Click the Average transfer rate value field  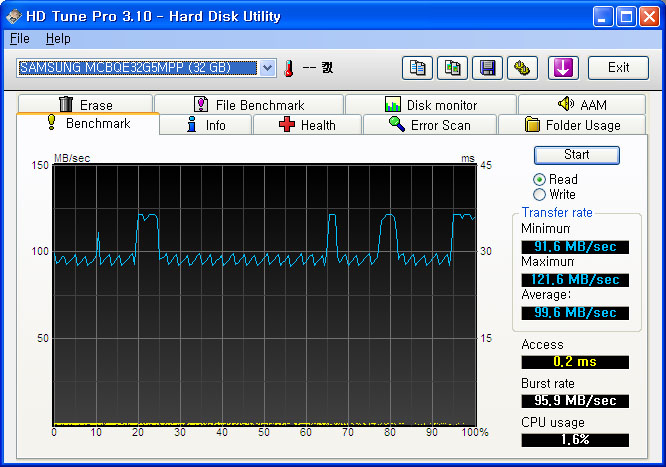(575, 313)
